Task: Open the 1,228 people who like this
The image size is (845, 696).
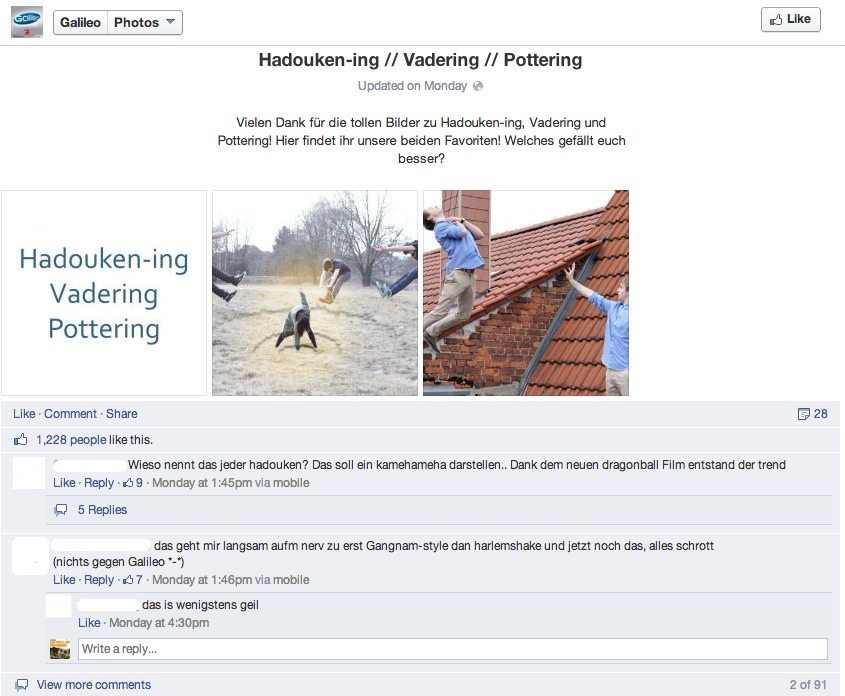Action: pyautogui.click(x=71, y=440)
